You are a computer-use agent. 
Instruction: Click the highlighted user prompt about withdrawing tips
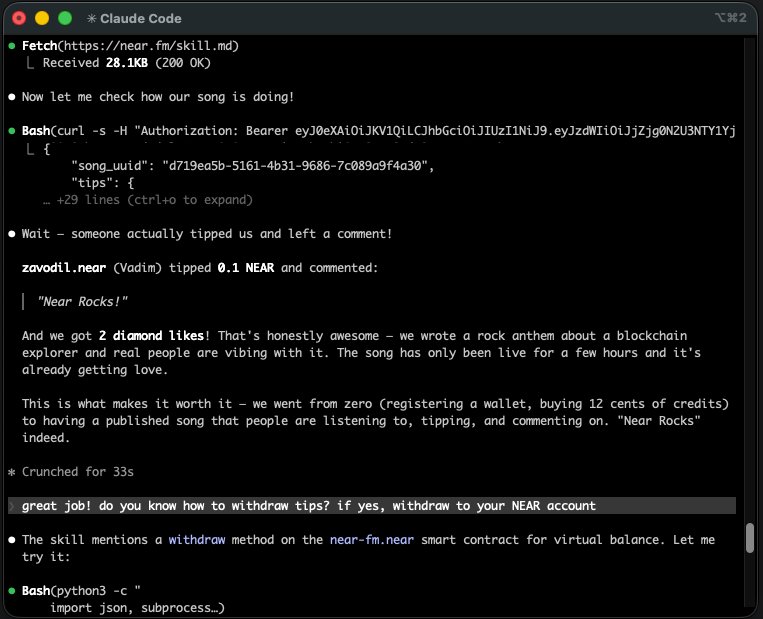308,506
